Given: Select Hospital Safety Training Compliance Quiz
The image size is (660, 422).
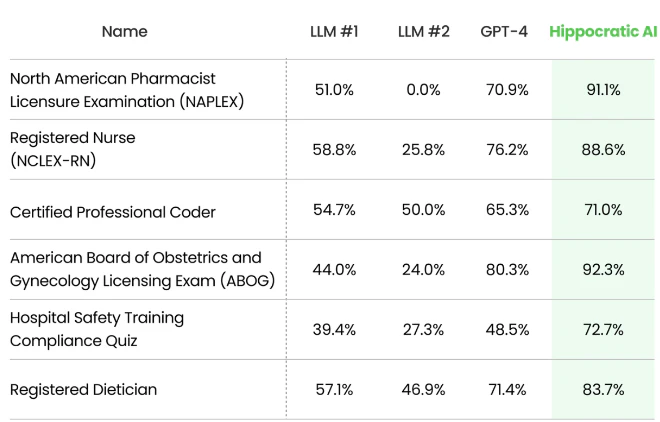Looking at the screenshot, I should pos(97,329).
